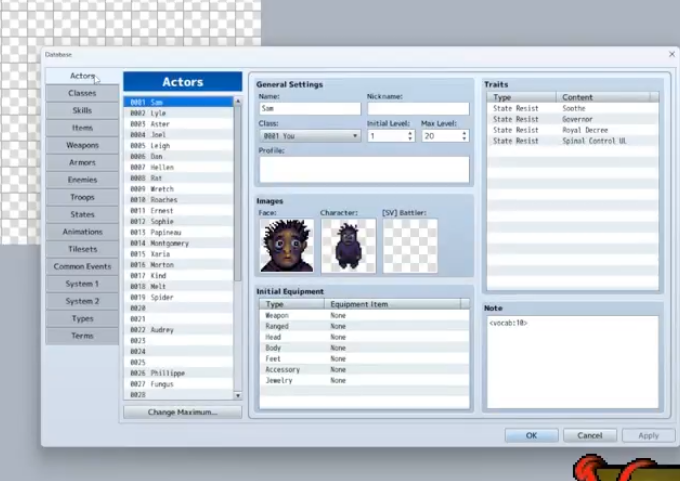Select the Actors tab
The width and height of the screenshot is (680, 481).
82,76
